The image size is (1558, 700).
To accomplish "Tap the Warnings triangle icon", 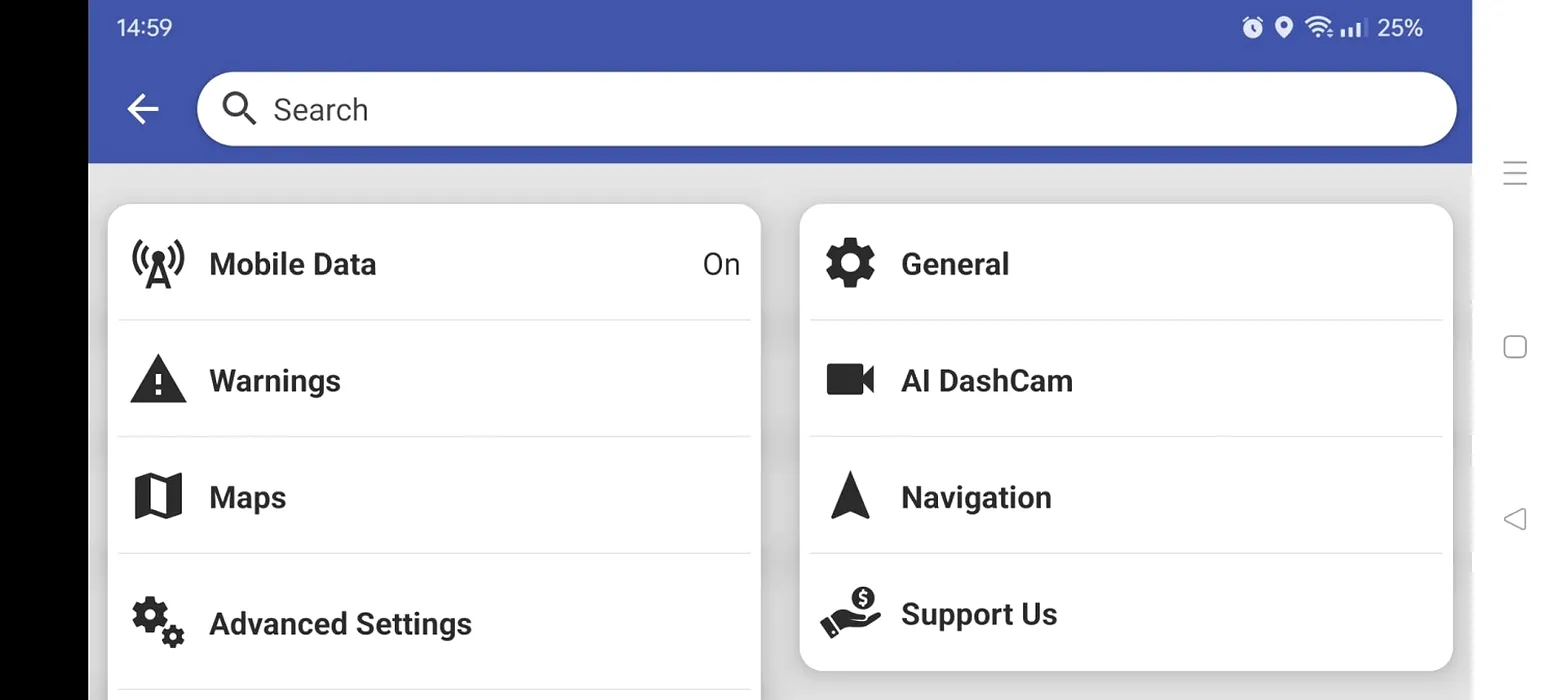I will 158,381.
